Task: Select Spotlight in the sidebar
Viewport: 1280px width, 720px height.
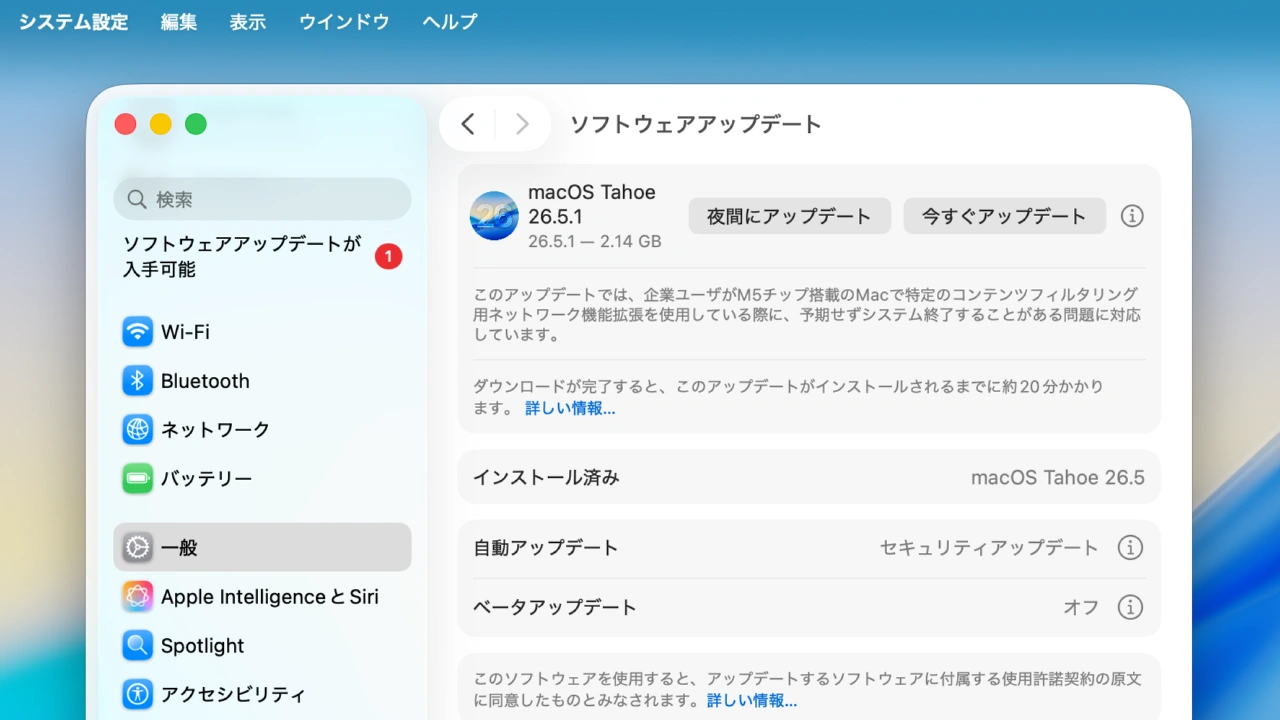Action: 262,646
